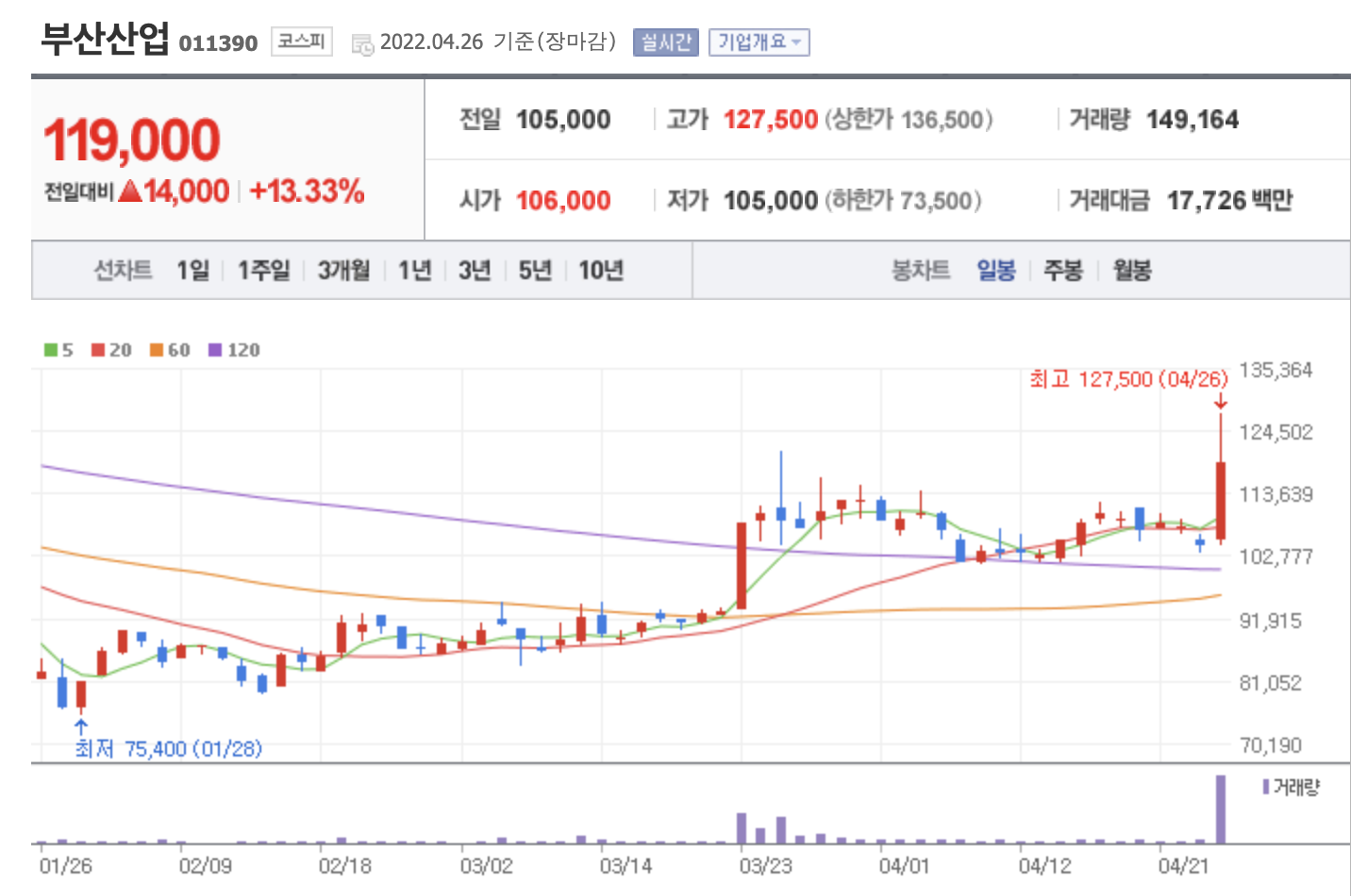Screen dimensions: 1351x896
Task: Click the green 5-day moving average swatch
Action: [50, 350]
